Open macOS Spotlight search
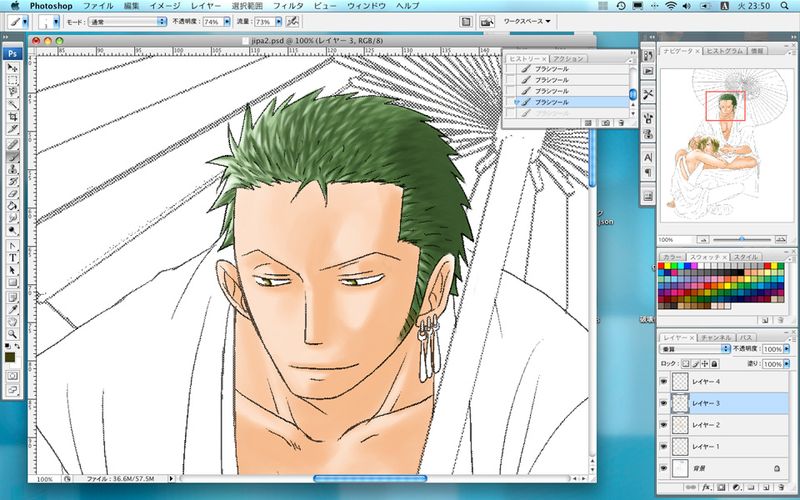 coord(785,6)
